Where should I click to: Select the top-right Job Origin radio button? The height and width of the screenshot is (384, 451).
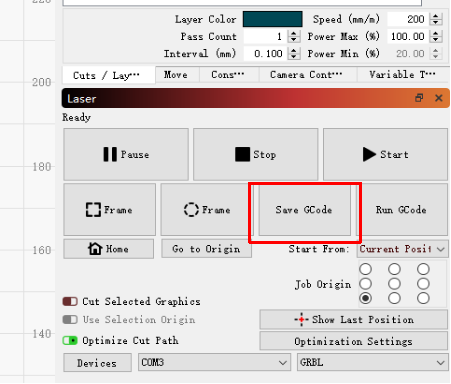tap(423, 269)
